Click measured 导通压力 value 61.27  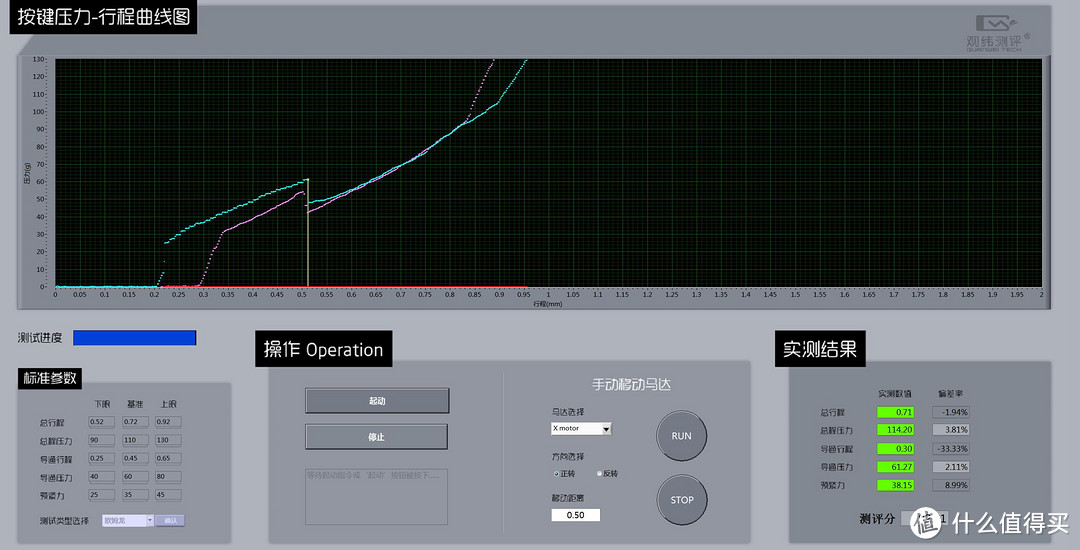895,467
